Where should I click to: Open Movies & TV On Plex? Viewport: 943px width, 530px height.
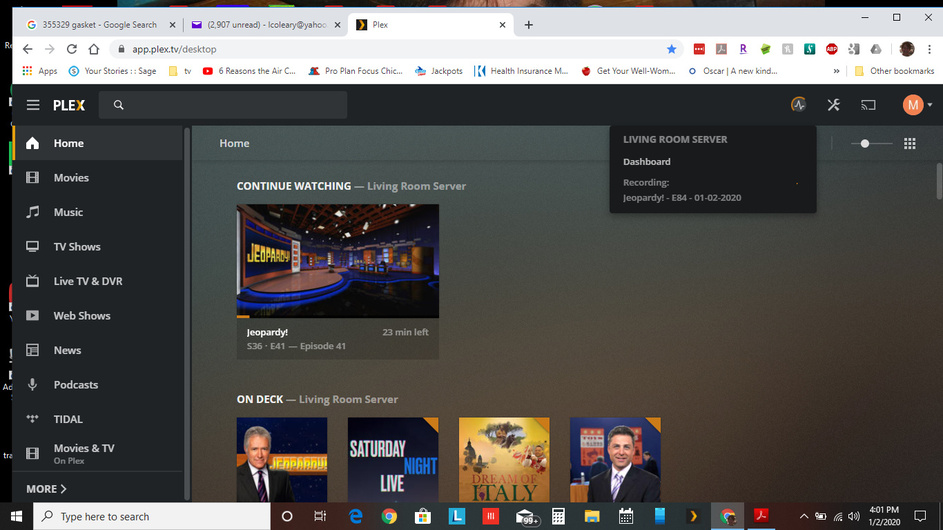pyautogui.click(x=98, y=454)
